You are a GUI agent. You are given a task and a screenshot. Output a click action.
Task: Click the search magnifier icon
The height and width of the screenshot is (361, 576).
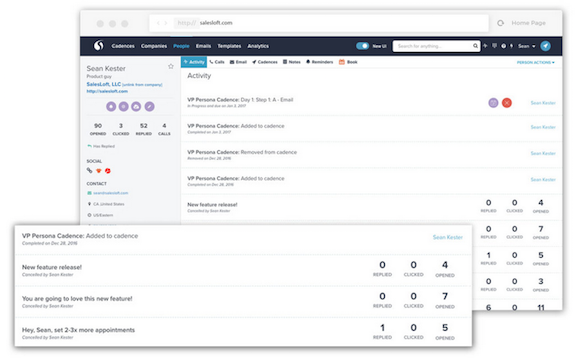475,46
